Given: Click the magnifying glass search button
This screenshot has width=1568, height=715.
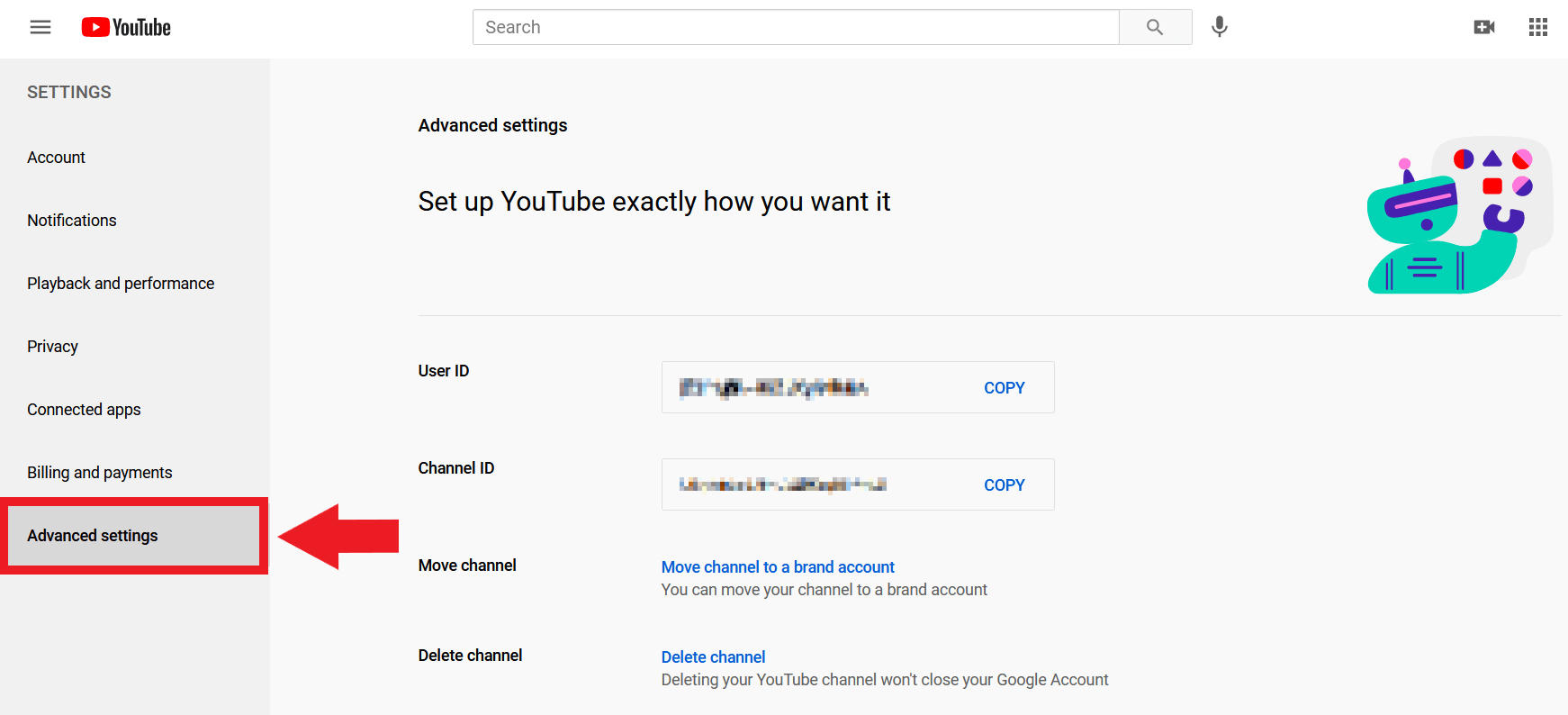Looking at the screenshot, I should pyautogui.click(x=1155, y=27).
